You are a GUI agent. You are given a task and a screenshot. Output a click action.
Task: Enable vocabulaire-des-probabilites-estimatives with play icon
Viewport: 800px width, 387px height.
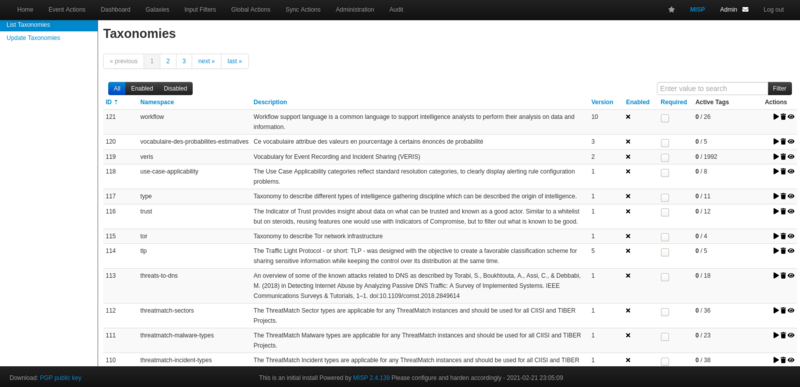776,142
